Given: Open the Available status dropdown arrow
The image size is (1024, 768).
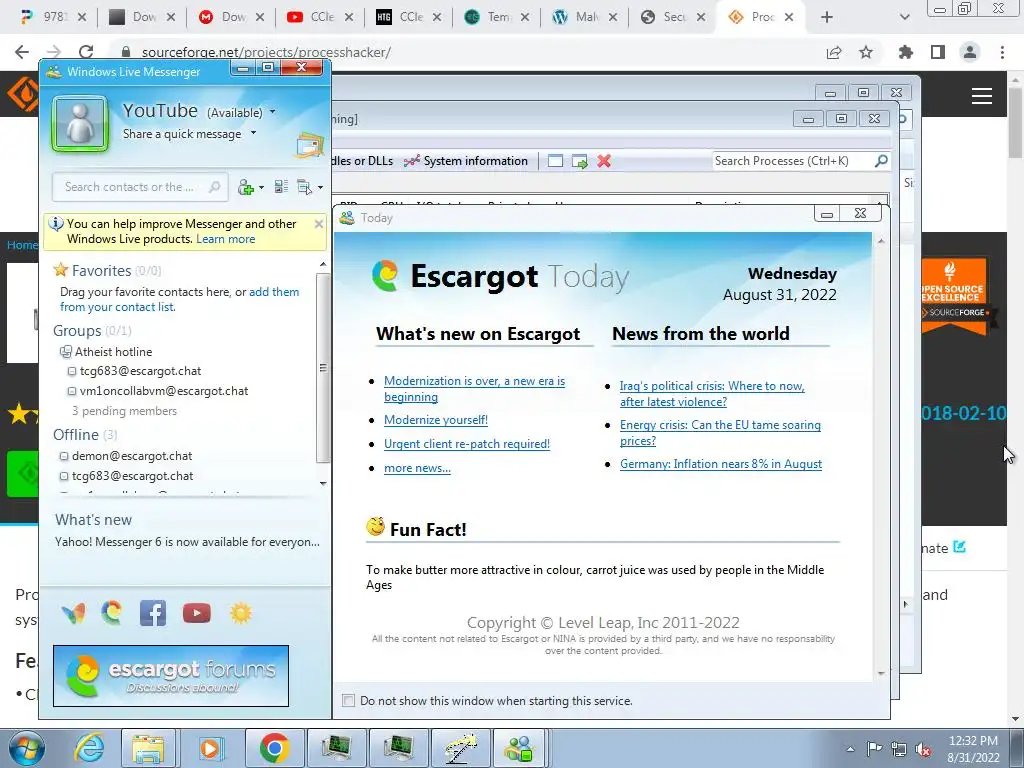Looking at the screenshot, I should pos(272,112).
